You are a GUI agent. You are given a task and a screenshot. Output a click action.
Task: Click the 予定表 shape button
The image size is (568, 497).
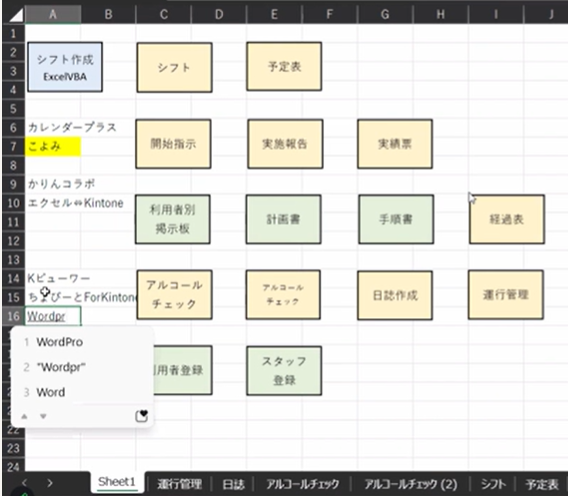(284, 66)
